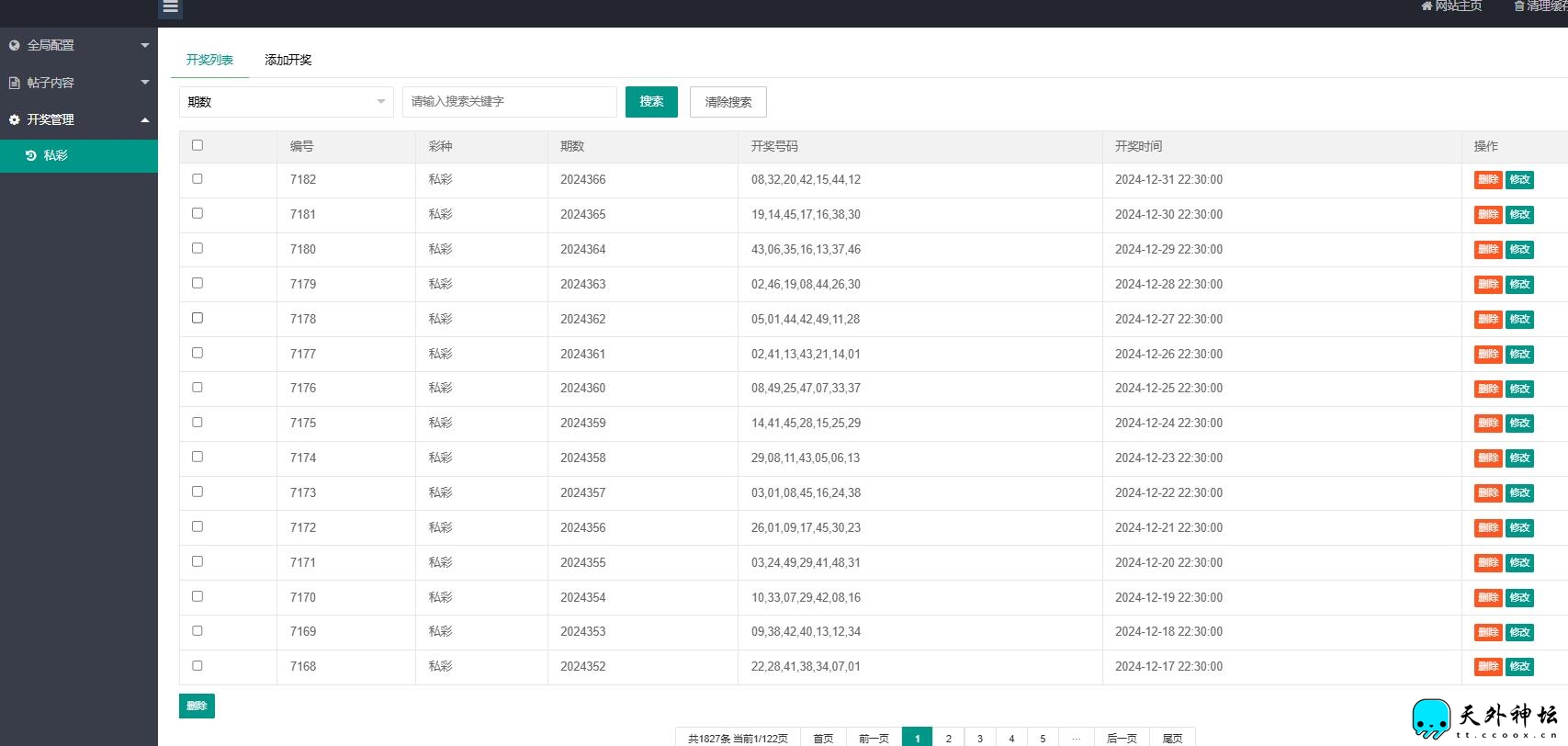Focus the search keyword input field

(509, 102)
